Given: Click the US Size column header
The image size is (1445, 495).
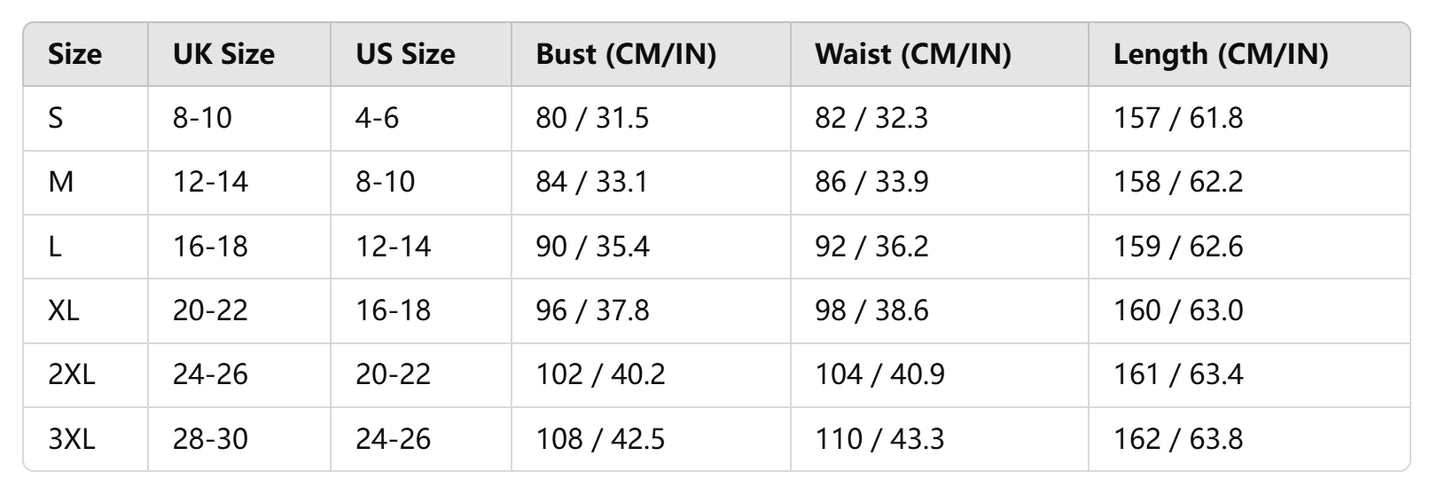Looking at the screenshot, I should 405,55.
